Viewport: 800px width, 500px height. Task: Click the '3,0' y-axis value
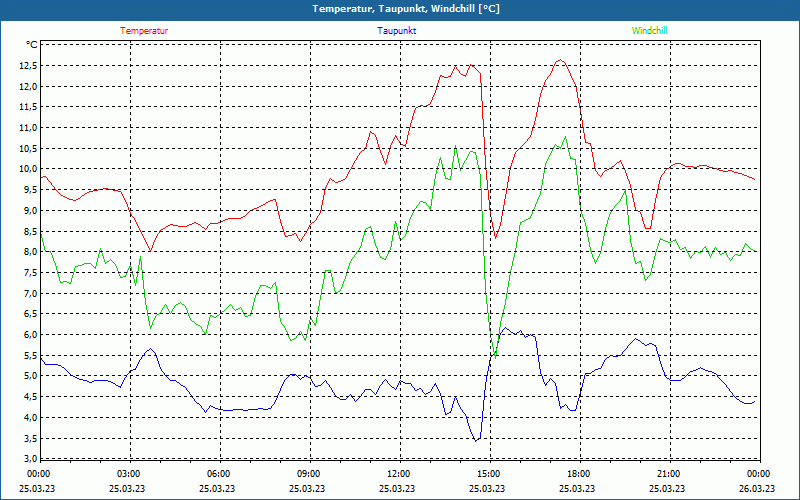click(30, 458)
